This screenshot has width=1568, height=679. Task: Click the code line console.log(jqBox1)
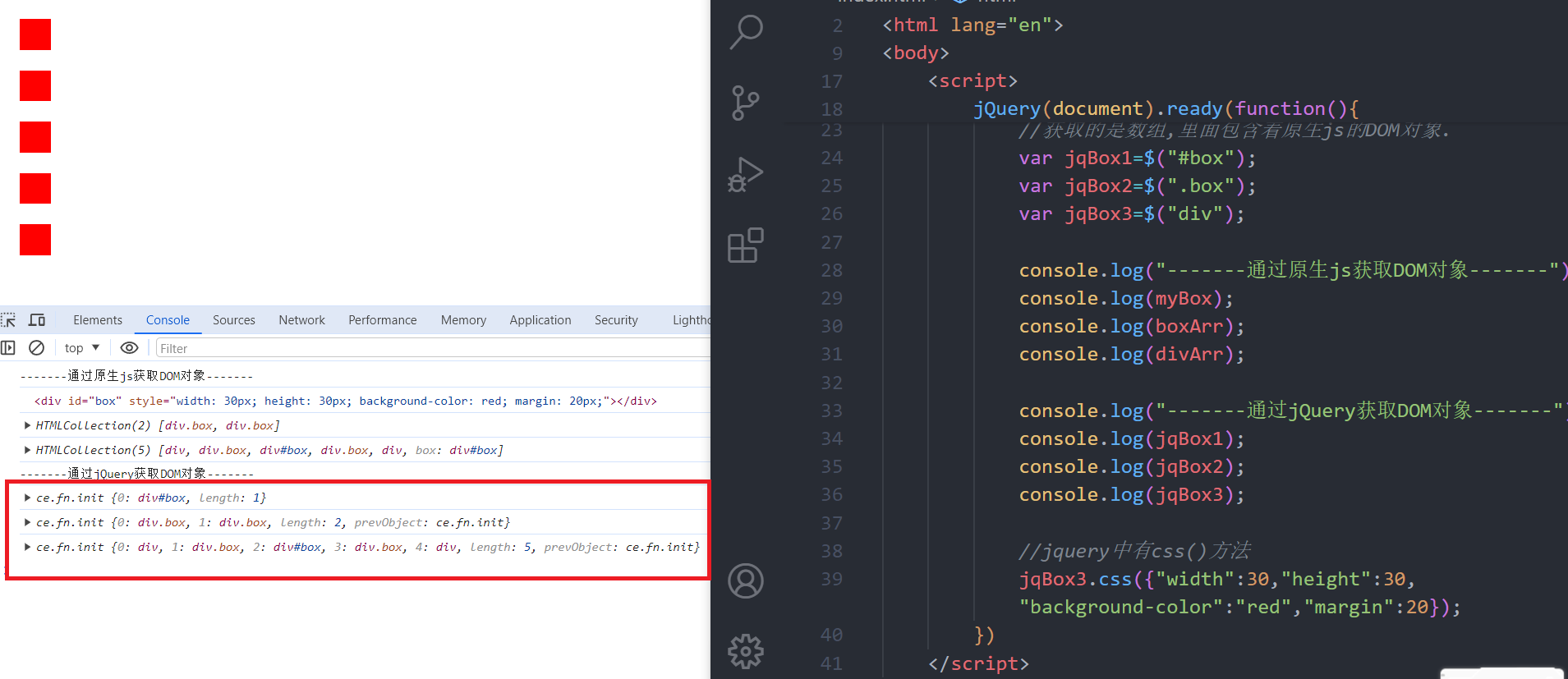pos(1132,439)
